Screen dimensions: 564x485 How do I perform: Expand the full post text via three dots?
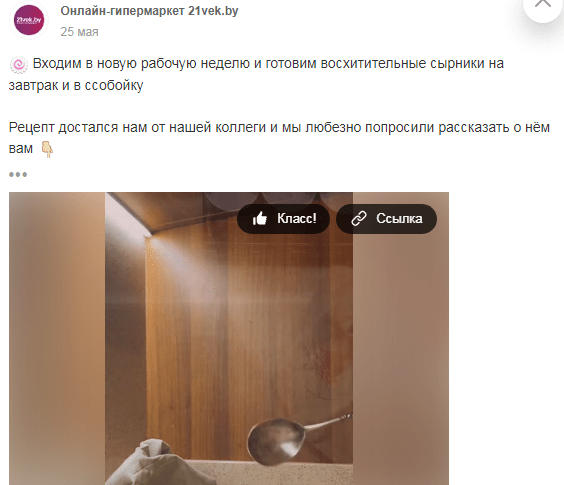pos(18,174)
